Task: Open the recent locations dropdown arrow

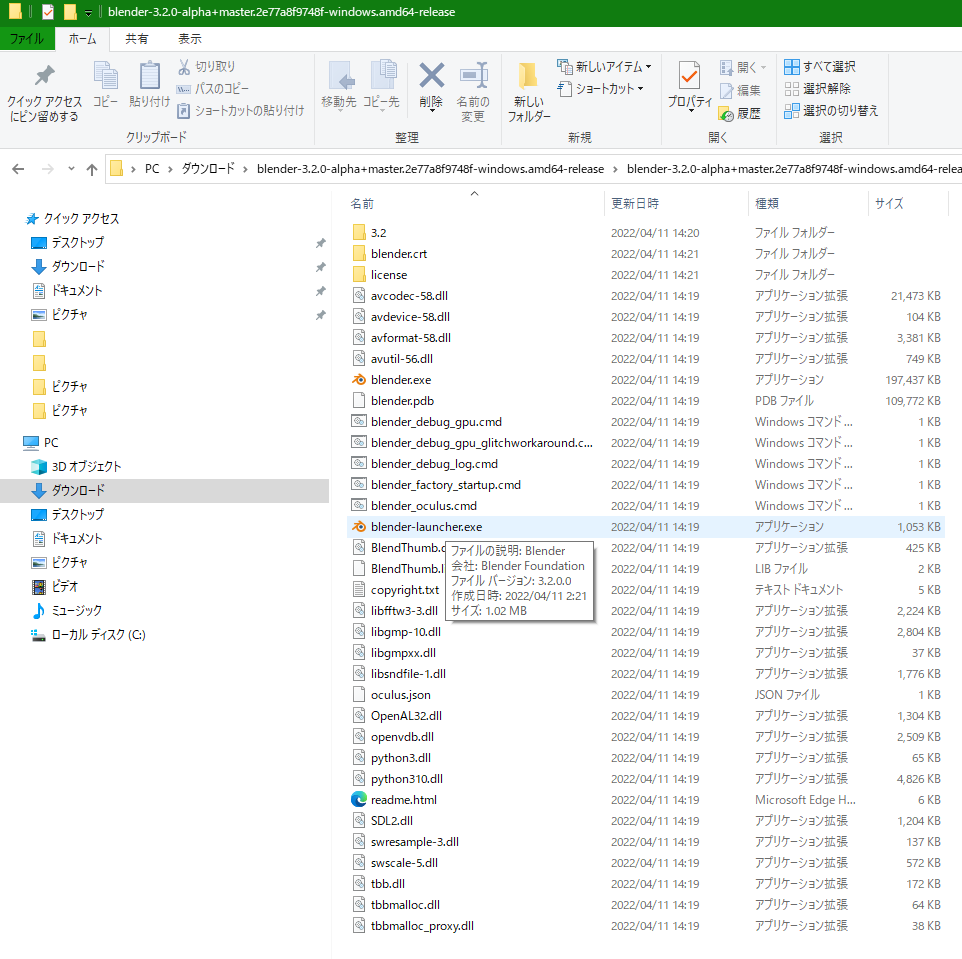Action: (x=71, y=169)
